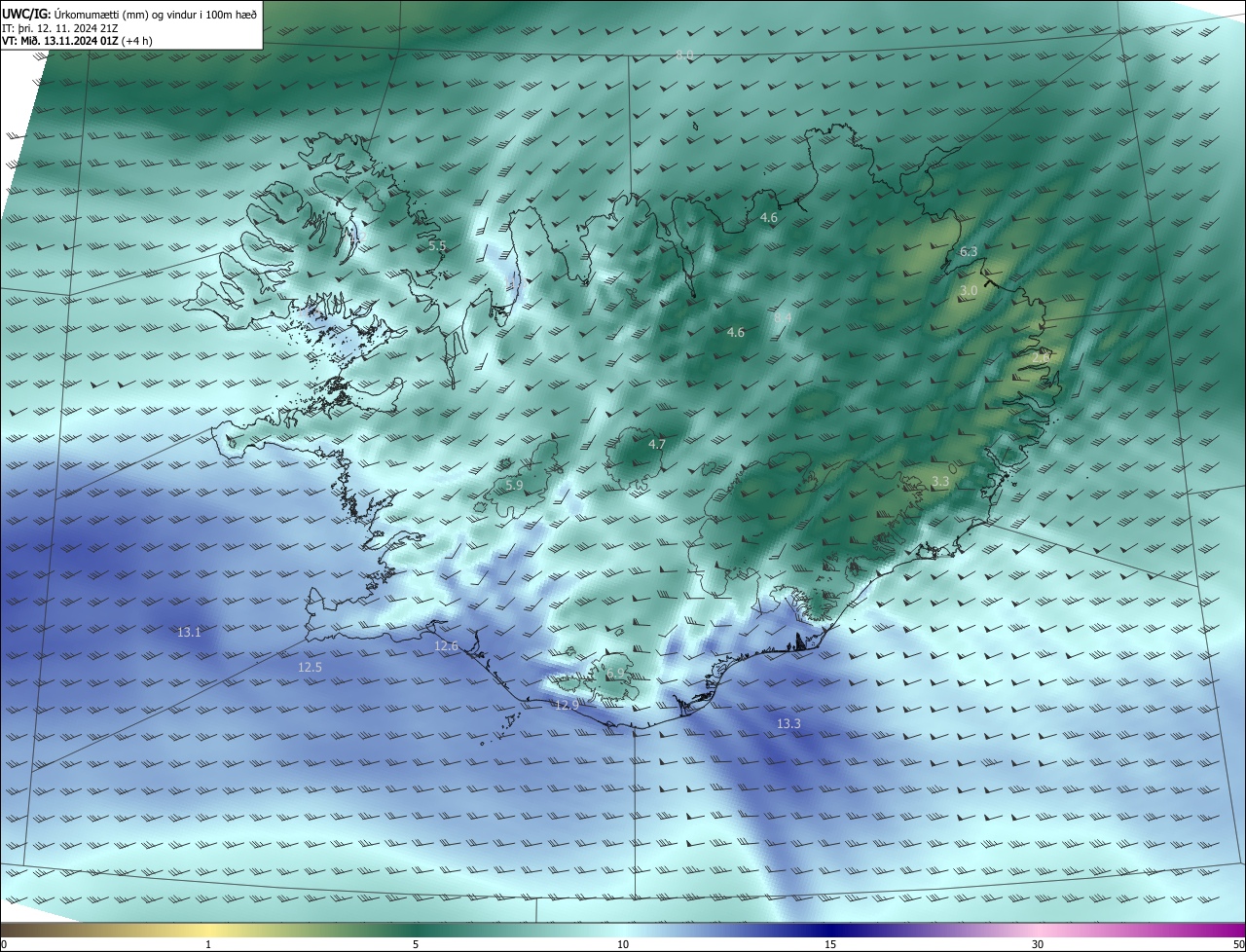The image size is (1246, 952).
Task: Click the 5.9 value label
Action: click(514, 485)
